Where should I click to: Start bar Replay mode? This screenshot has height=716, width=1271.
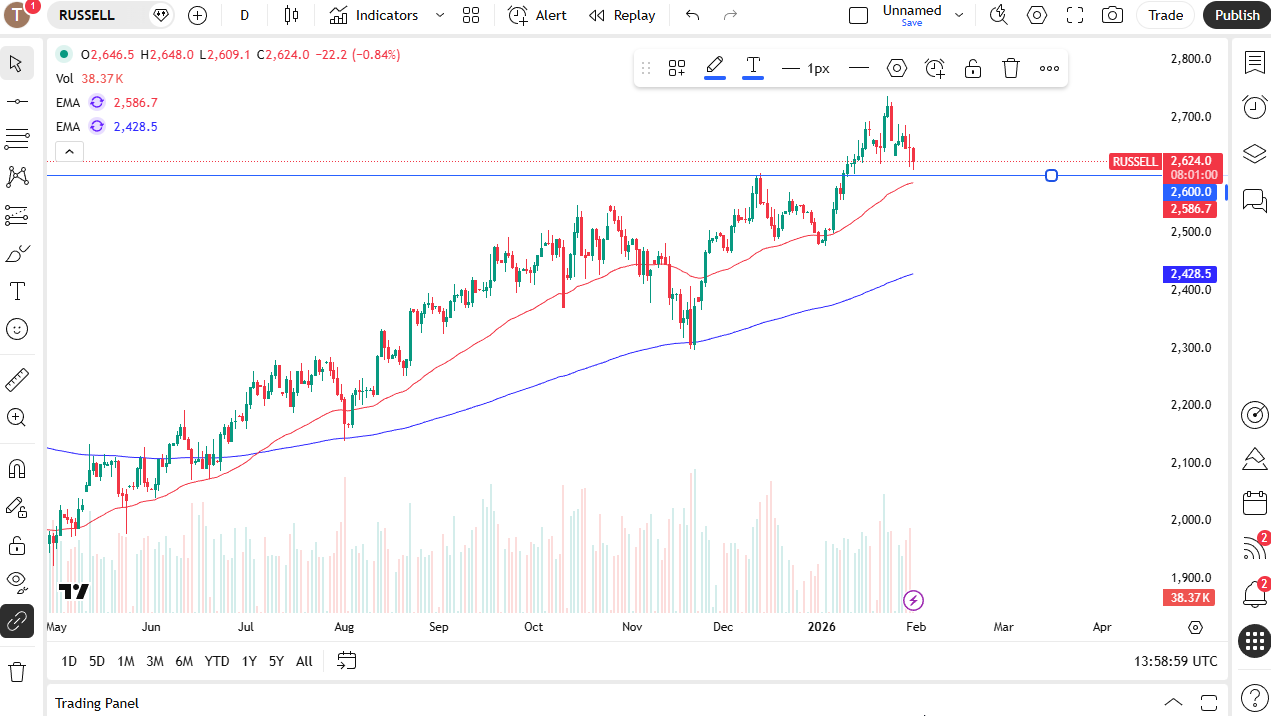coord(622,15)
